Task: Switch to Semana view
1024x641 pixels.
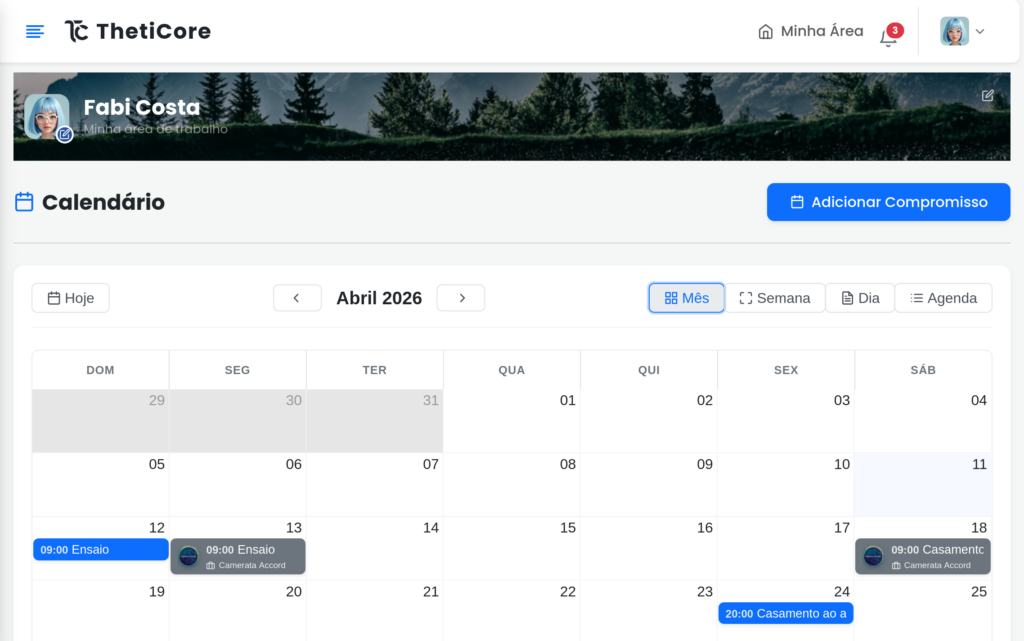Action: pos(775,298)
